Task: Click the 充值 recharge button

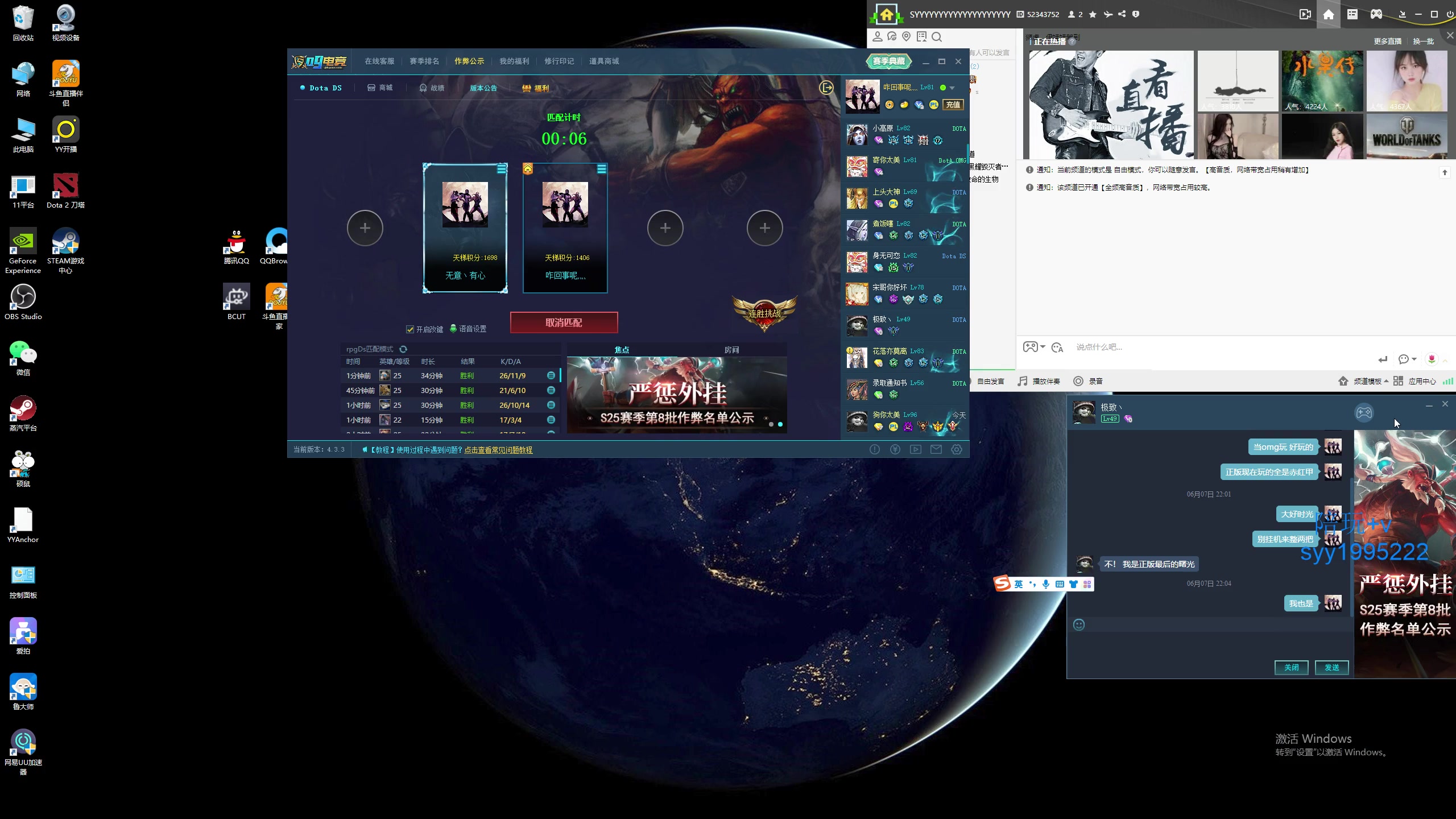Action: pyautogui.click(x=953, y=105)
